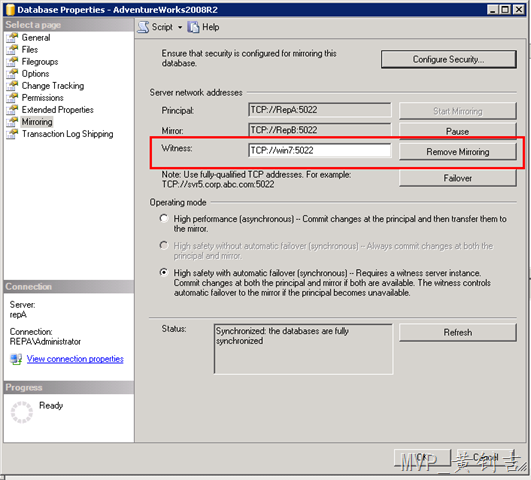Screen dimensions: 531x480
Task: Click the Remove Mirroring button
Action: (458, 151)
